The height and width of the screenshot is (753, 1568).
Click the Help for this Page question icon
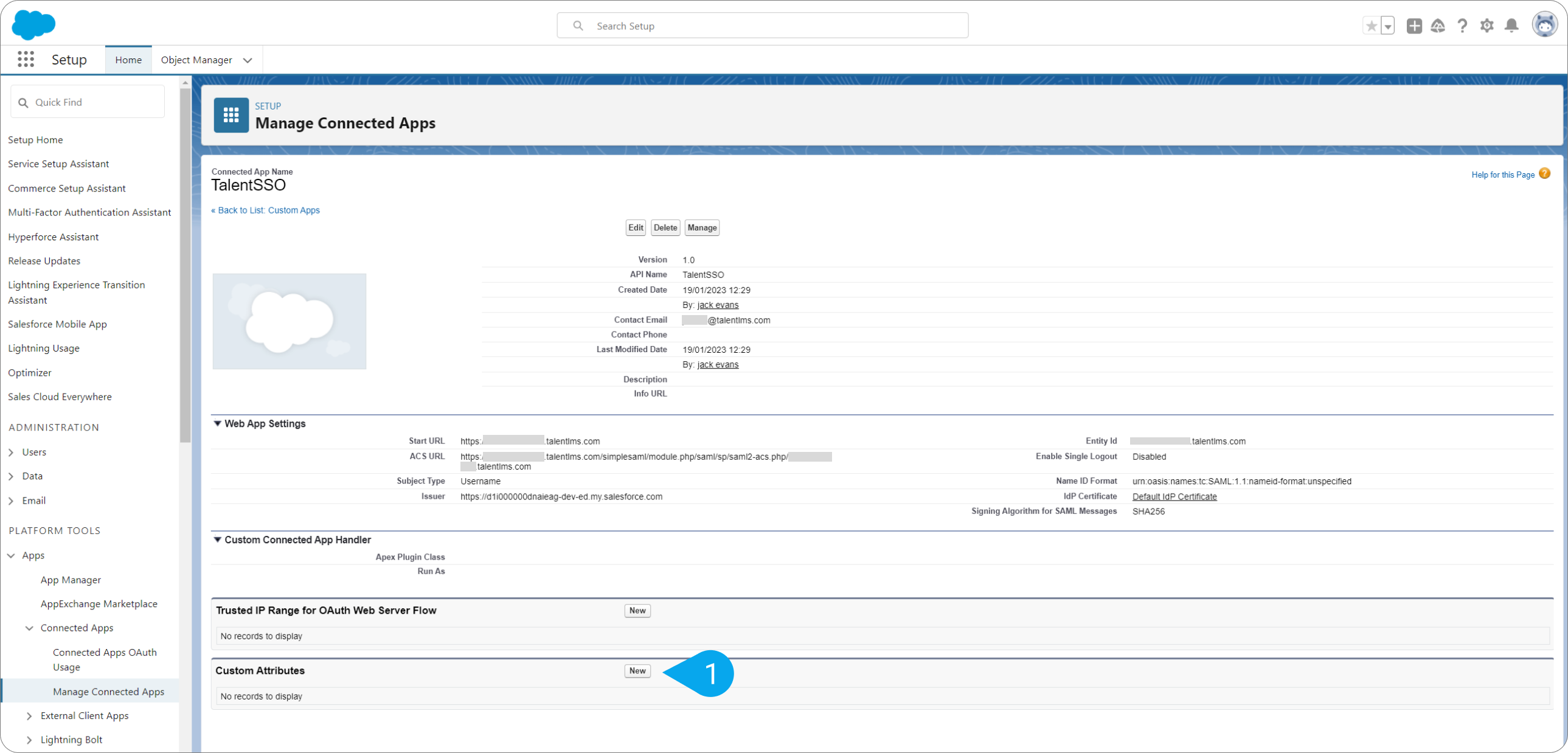click(x=1545, y=173)
